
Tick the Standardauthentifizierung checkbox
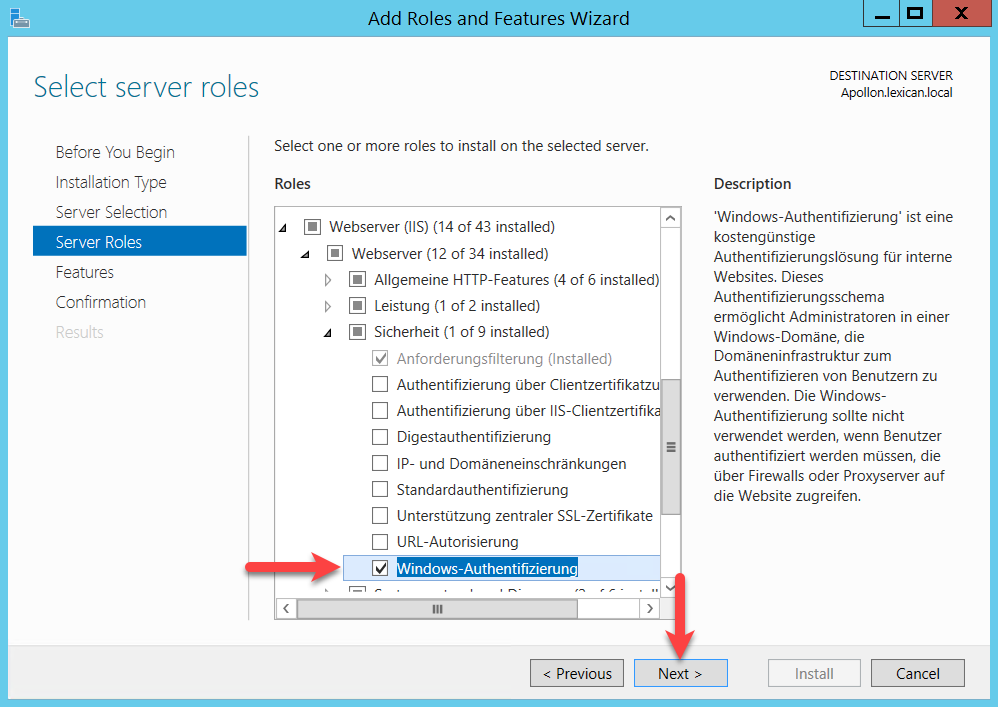[x=380, y=490]
